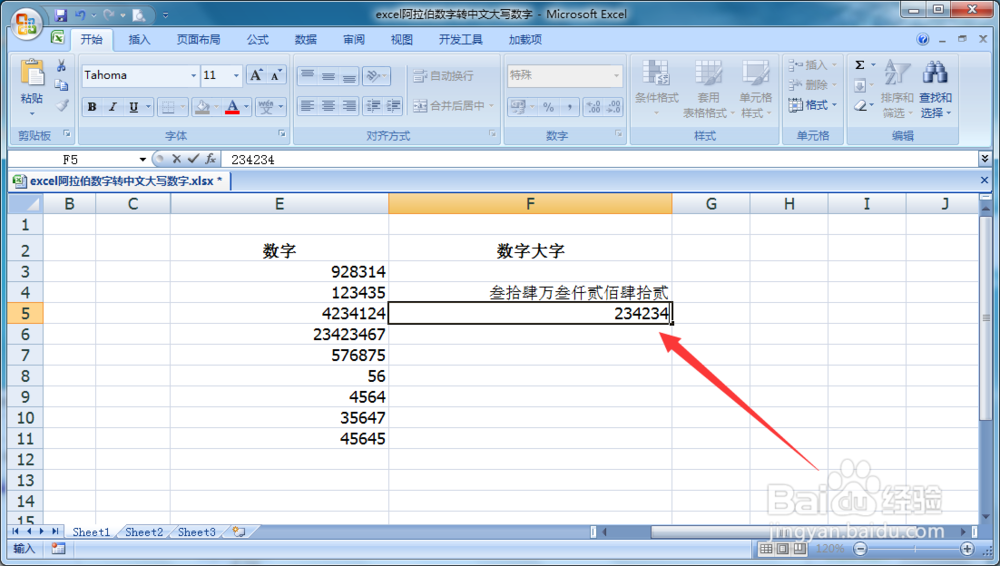Image resolution: width=1000 pixels, height=566 pixels.
Task: Zoom in with the plus button
Action: point(967,549)
